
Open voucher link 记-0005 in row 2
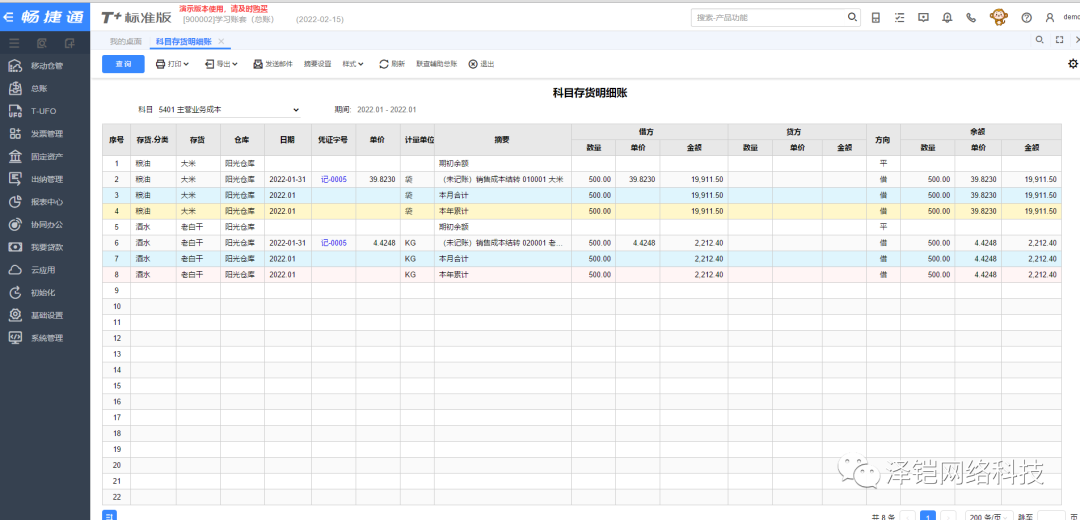pyautogui.click(x=333, y=179)
